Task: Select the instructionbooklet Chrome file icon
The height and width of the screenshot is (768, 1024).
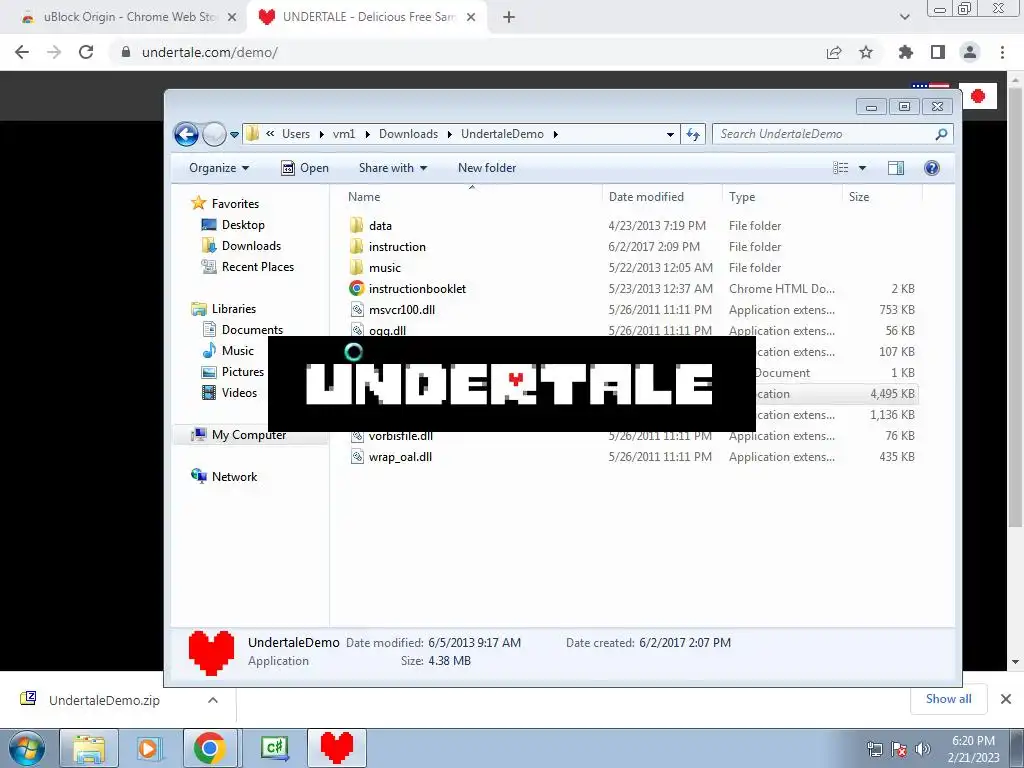Action: [x=357, y=289]
